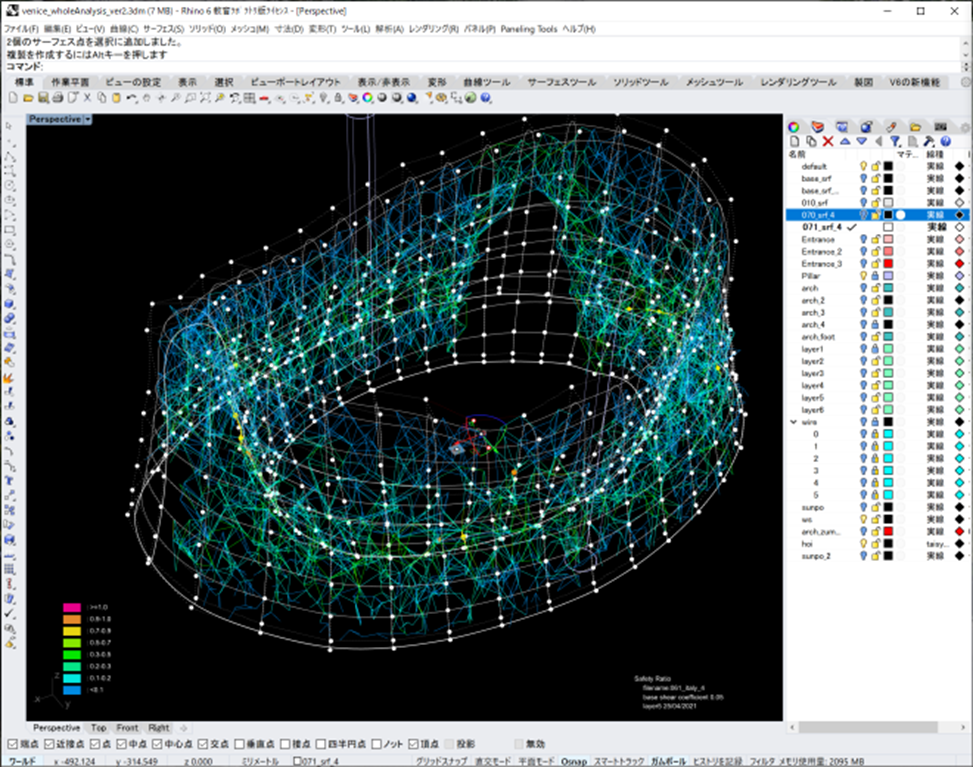
Task: Toggle the 中点 osnap checkbox
Action: pos(121,744)
